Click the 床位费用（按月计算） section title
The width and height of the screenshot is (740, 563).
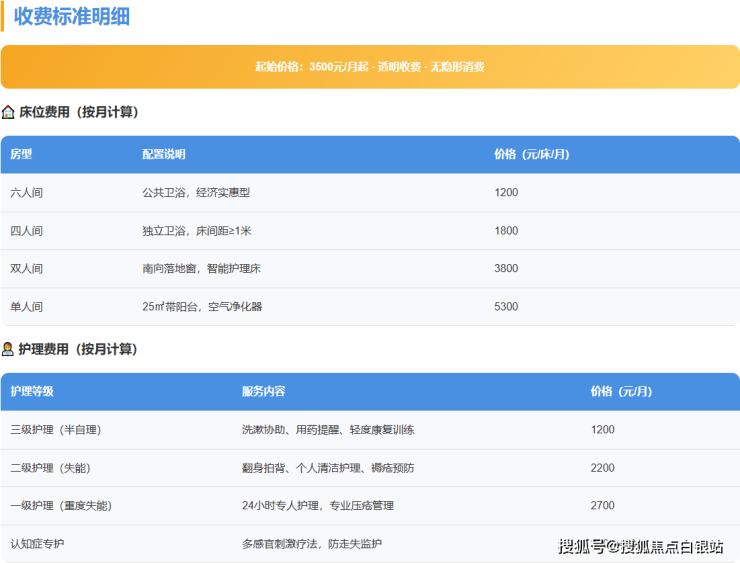pos(78,113)
